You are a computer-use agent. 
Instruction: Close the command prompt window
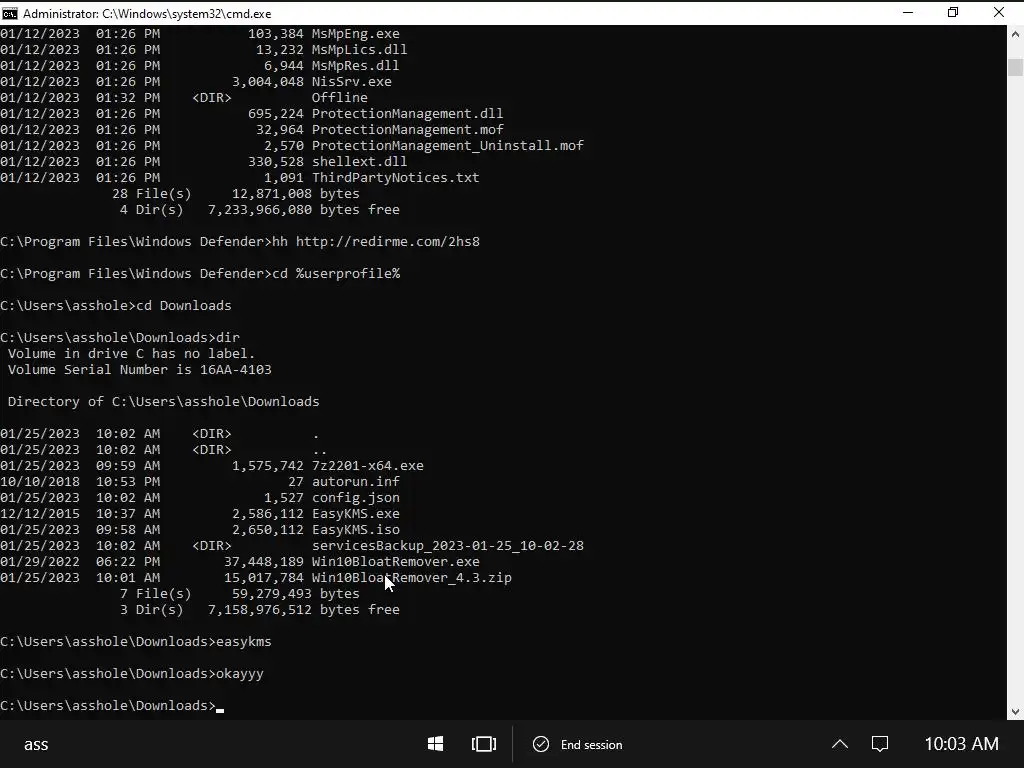(x=999, y=12)
